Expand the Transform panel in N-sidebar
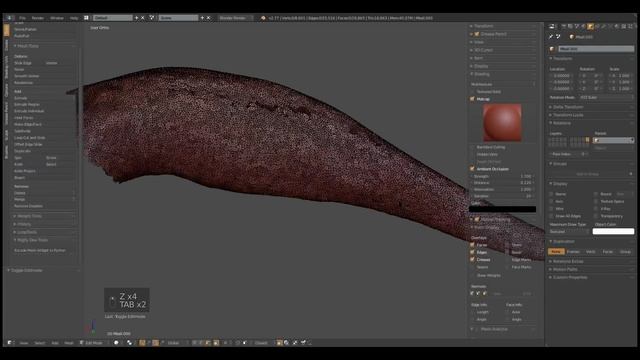 pyautogui.click(x=483, y=26)
